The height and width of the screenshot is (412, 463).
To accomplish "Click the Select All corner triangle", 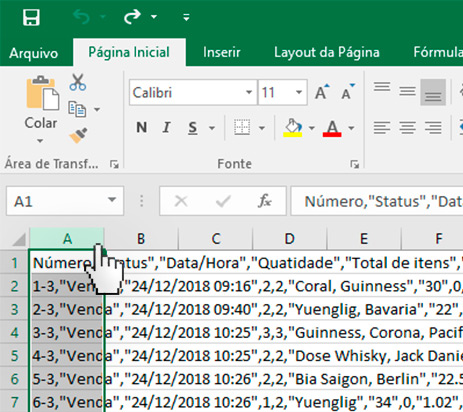I will click(x=19, y=239).
